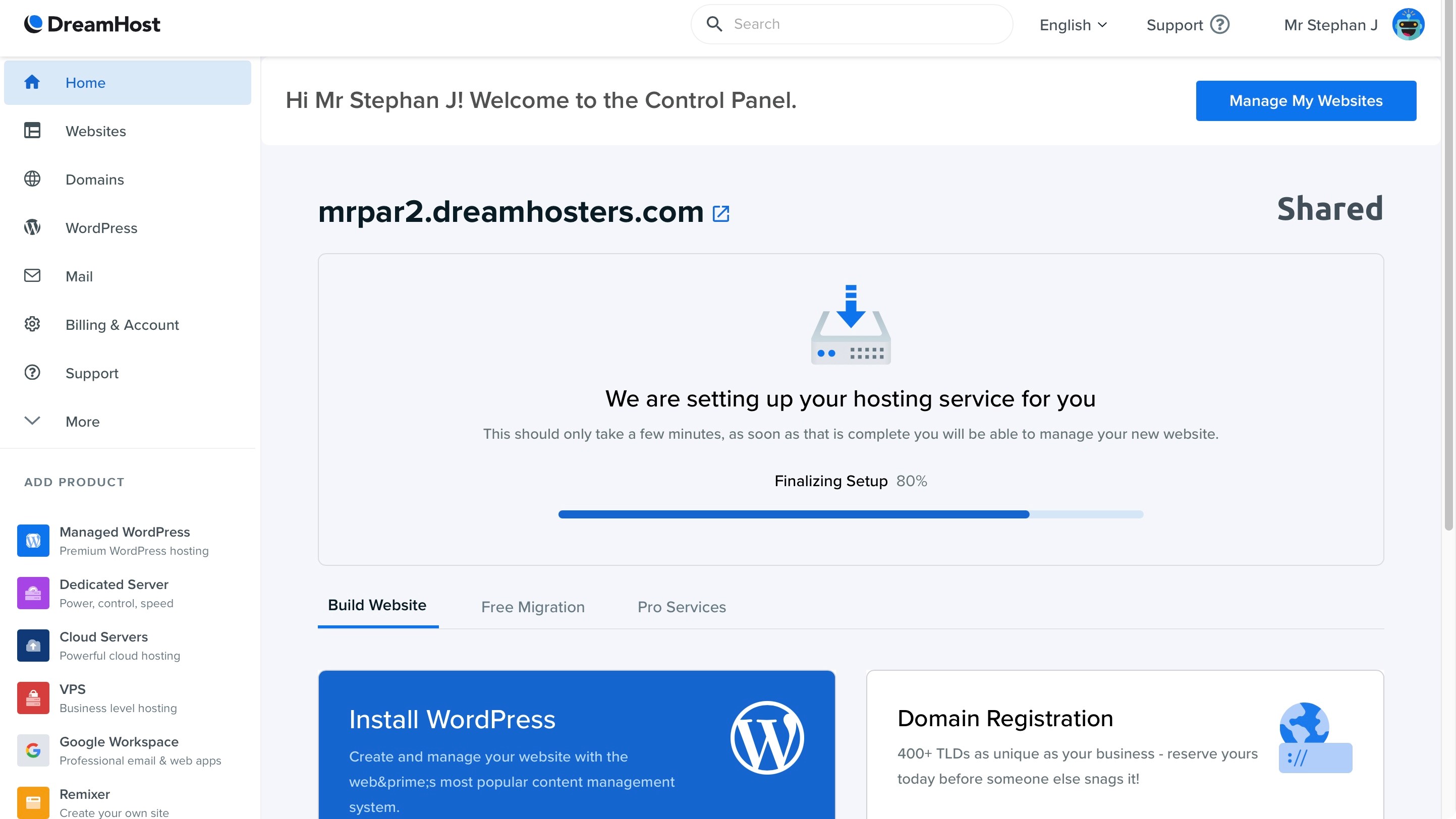Select Home in the sidebar
Screen dimensions: 1456x819
(x=85, y=83)
